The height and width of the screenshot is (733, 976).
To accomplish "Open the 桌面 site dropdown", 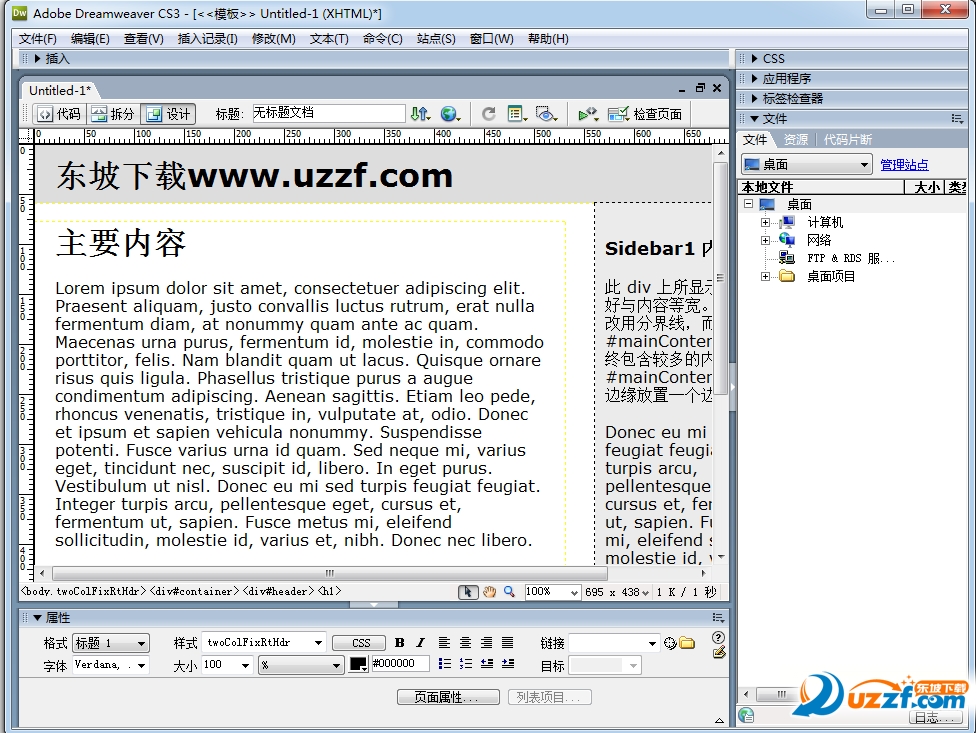I will (807, 165).
